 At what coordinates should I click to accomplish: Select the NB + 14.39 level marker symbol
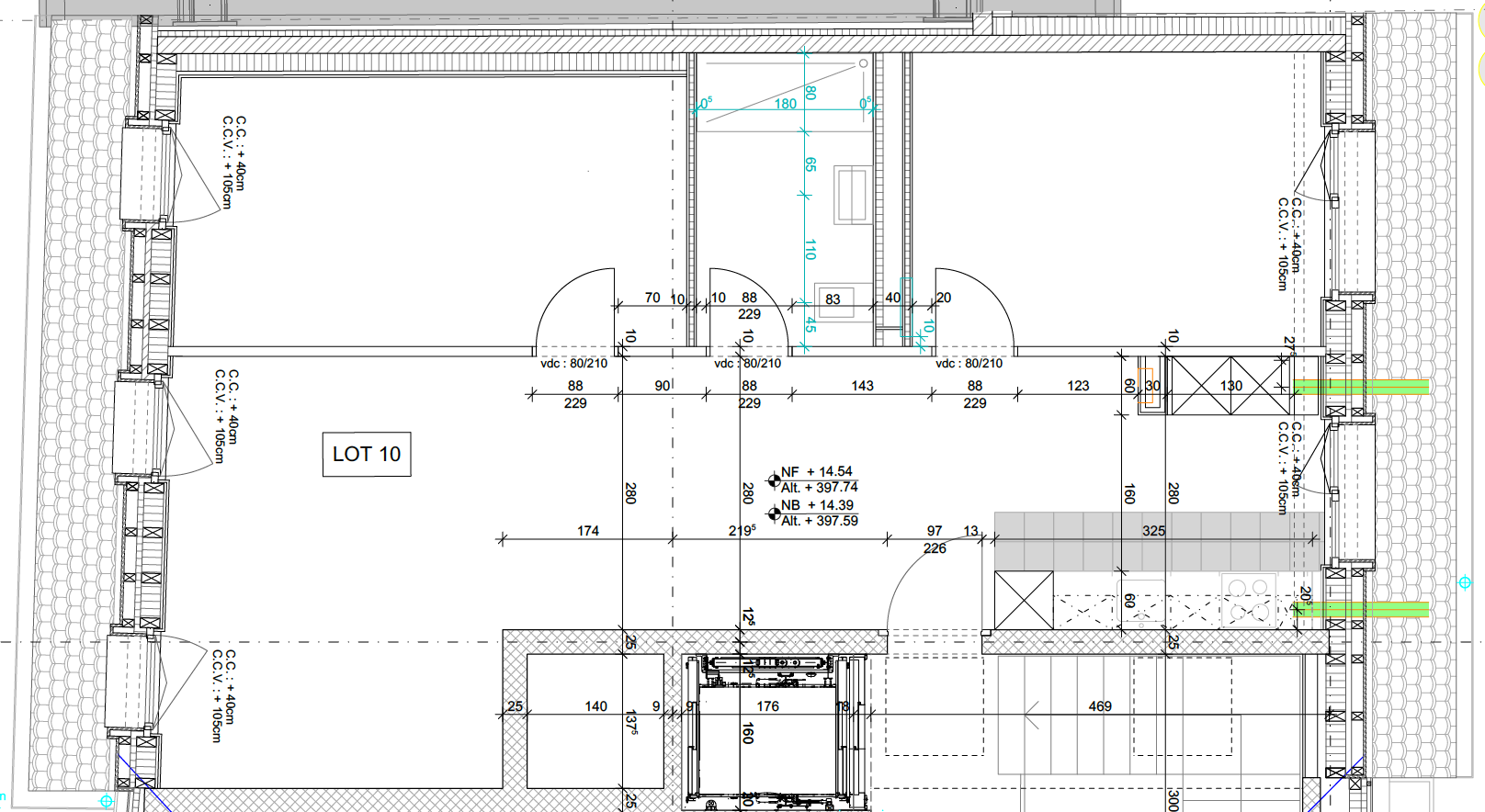click(774, 513)
